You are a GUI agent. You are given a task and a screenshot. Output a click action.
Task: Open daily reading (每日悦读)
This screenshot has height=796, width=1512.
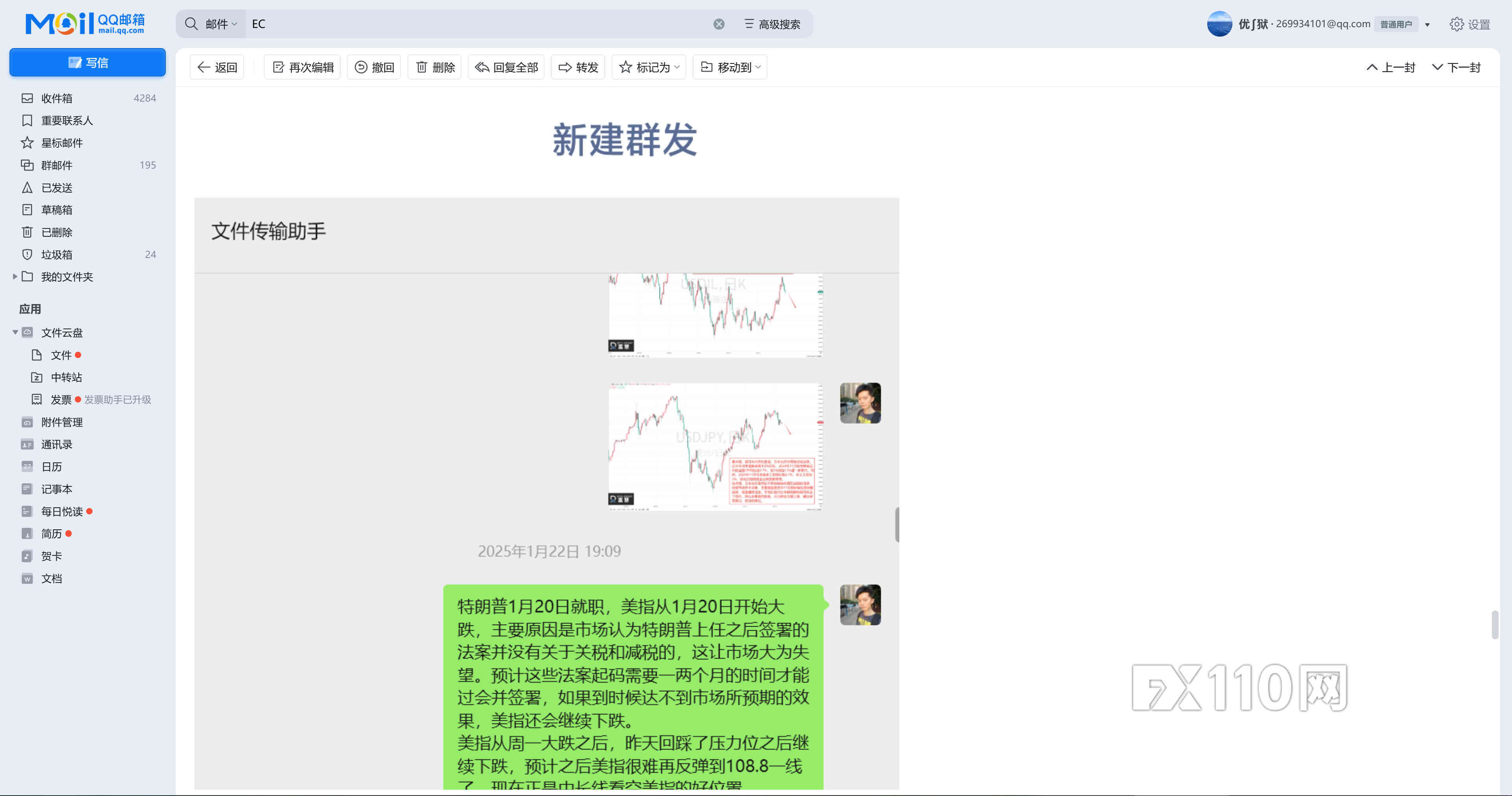point(62,511)
